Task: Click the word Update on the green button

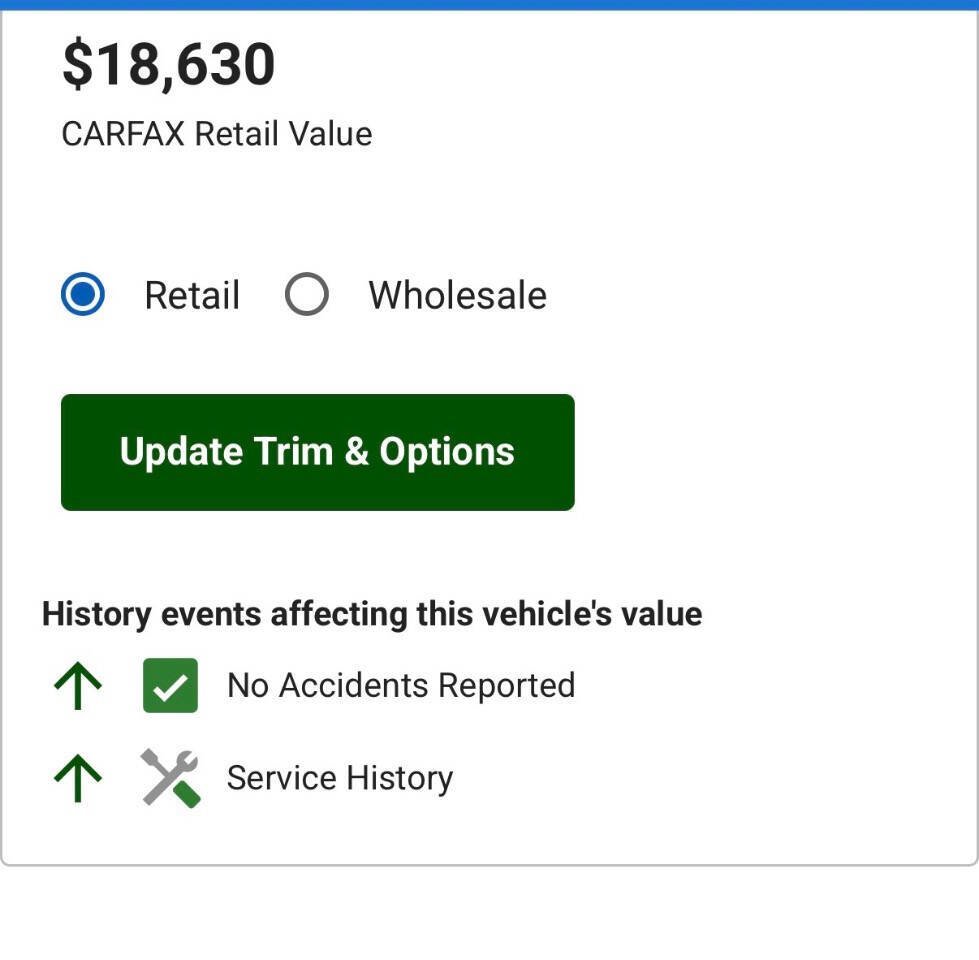Action: (181, 451)
